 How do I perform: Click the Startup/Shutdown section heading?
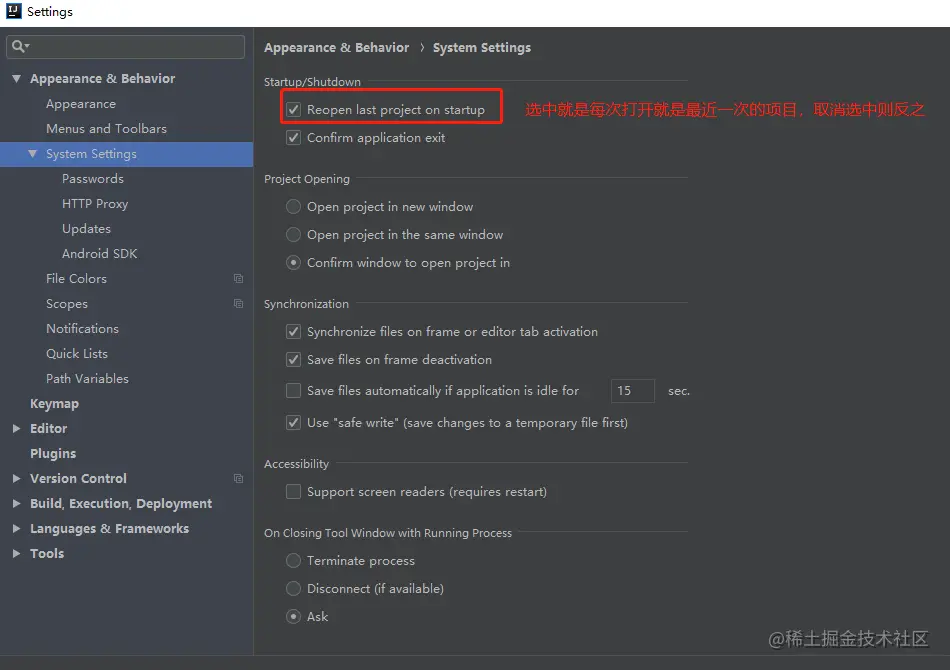[x=312, y=82]
